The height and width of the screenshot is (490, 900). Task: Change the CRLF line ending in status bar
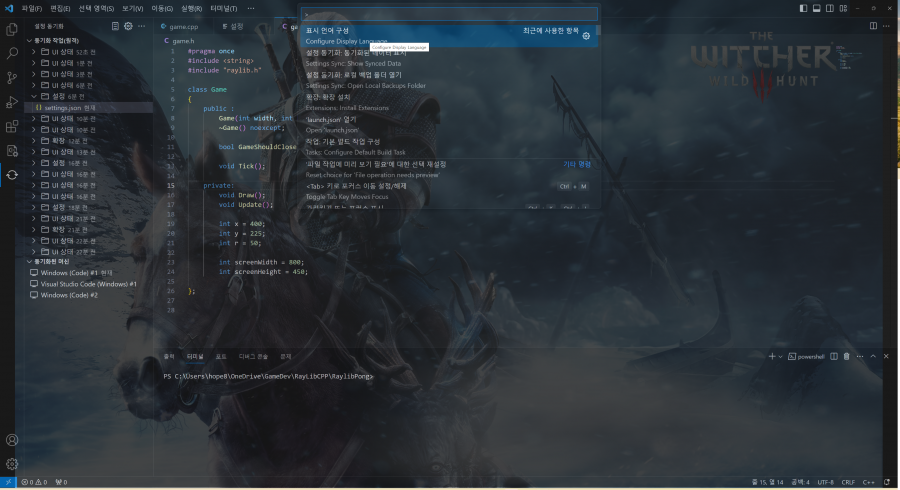848,482
